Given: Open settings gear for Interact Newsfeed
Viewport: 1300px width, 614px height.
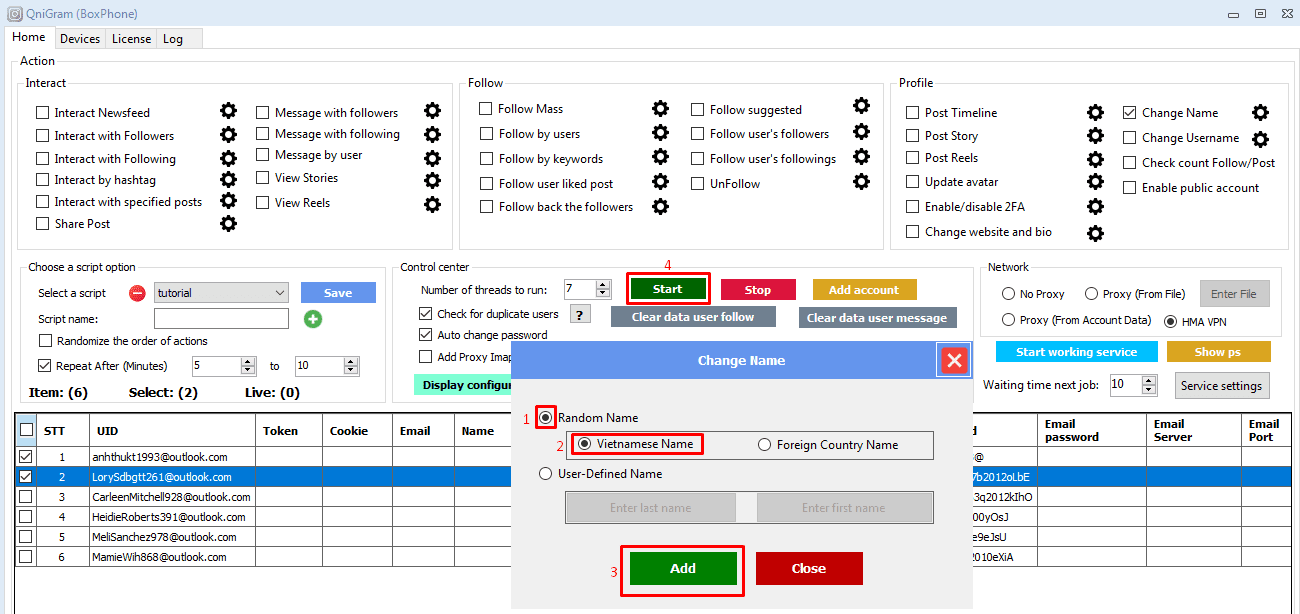Looking at the screenshot, I should coord(228,111).
